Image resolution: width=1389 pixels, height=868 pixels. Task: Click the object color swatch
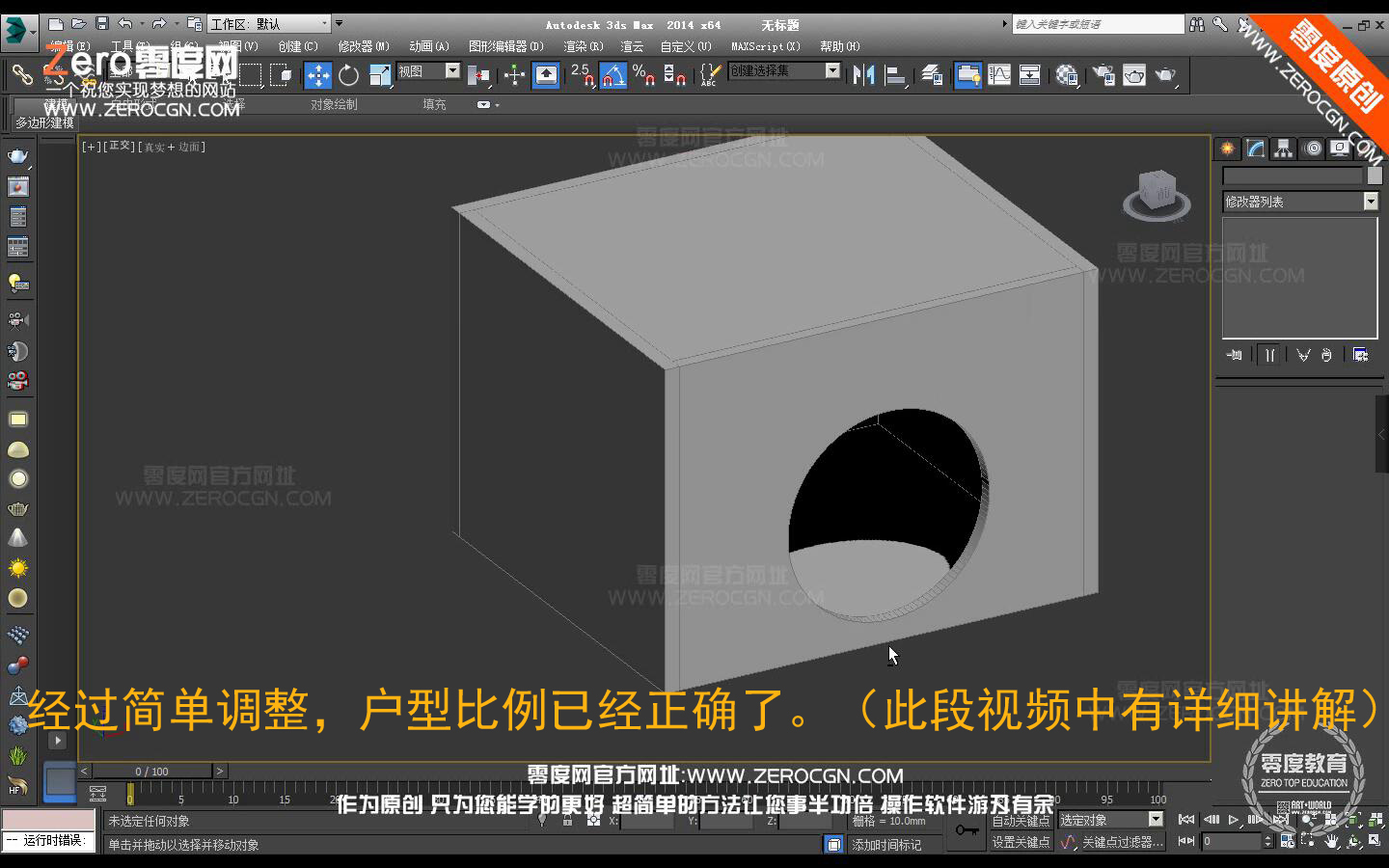pyautogui.click(x=1375, y=176)
